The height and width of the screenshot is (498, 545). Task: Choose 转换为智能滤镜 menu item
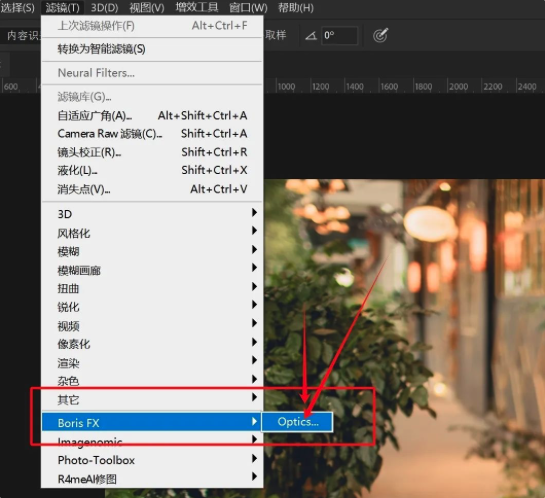click(152, 49)
